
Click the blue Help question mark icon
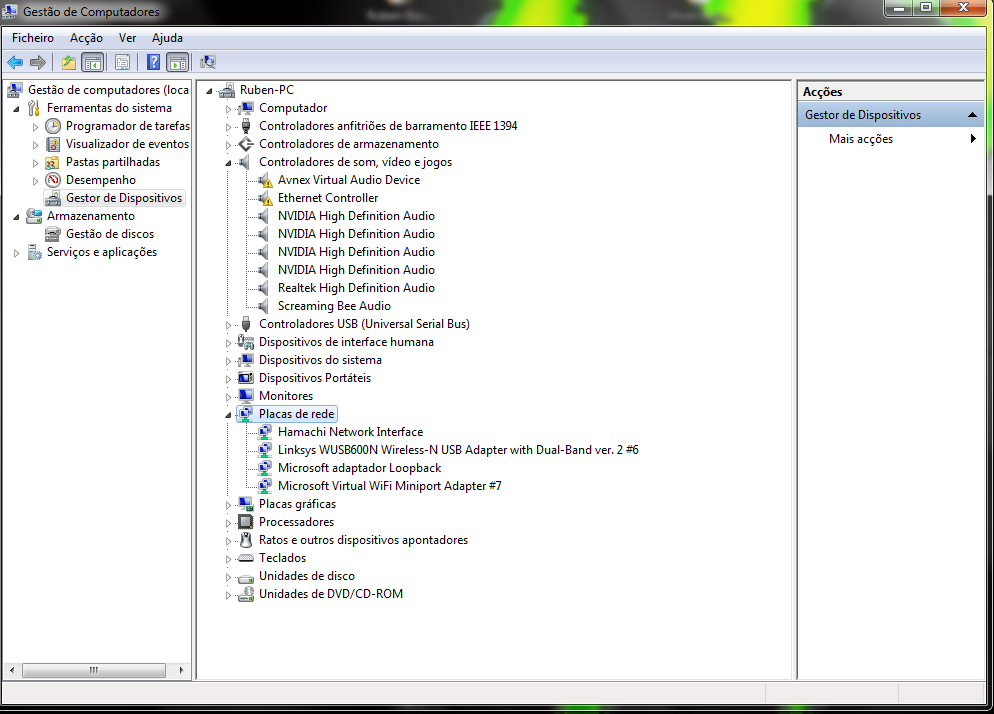click(153, 62)
